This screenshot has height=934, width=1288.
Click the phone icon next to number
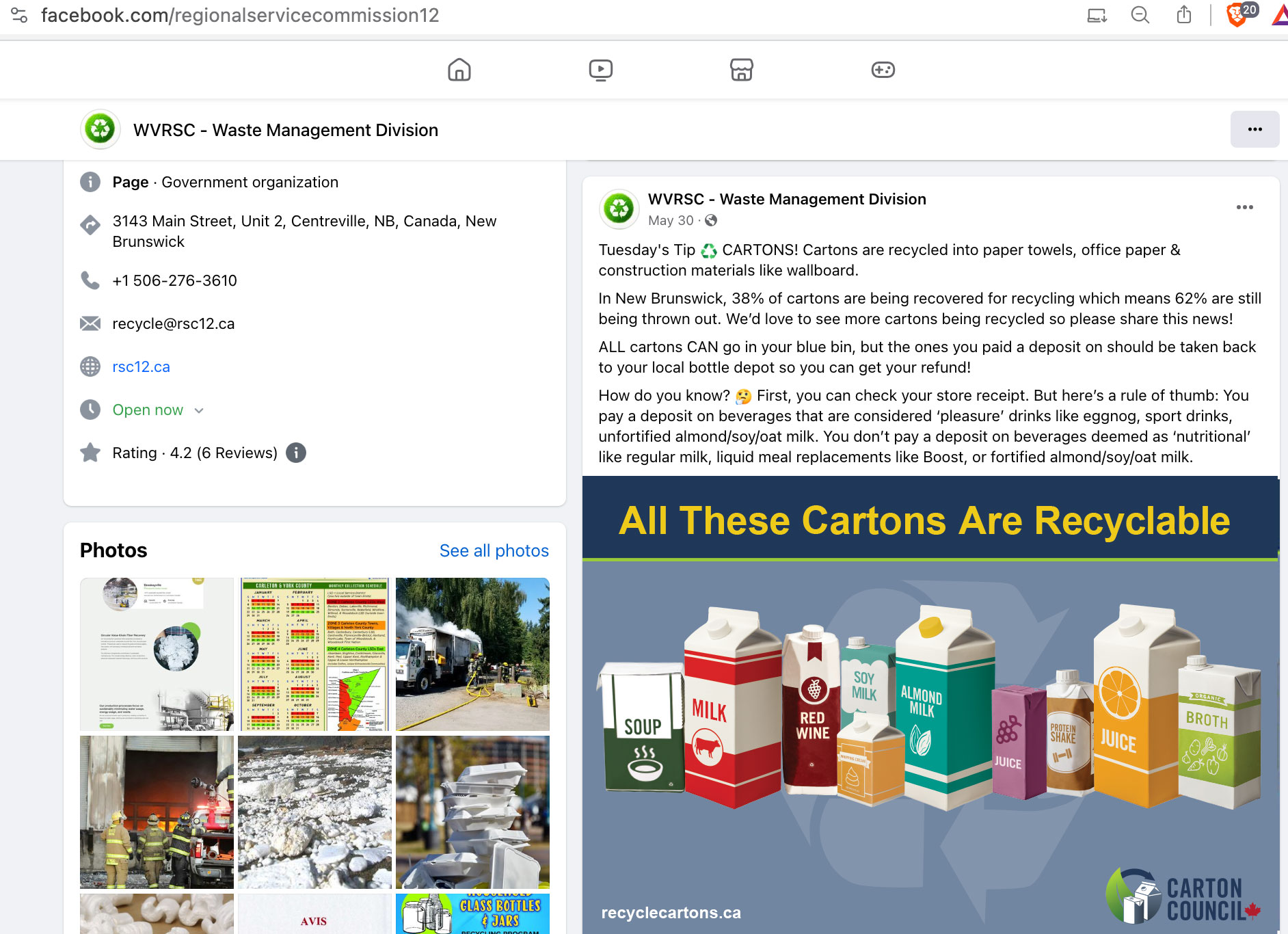pyautogui.click(x=90, y=280)
